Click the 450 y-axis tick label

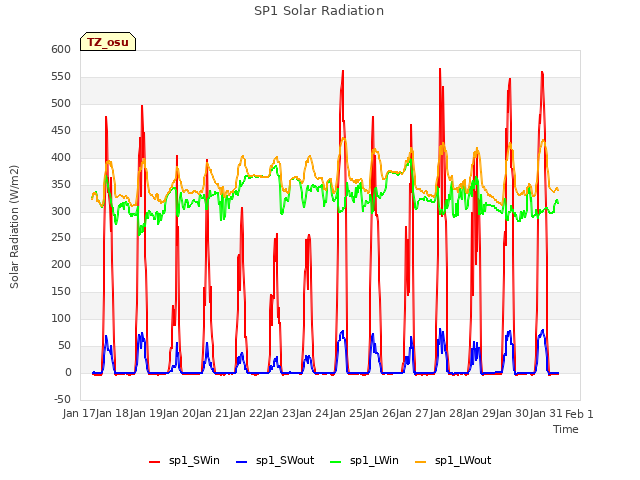pos(61,130)
